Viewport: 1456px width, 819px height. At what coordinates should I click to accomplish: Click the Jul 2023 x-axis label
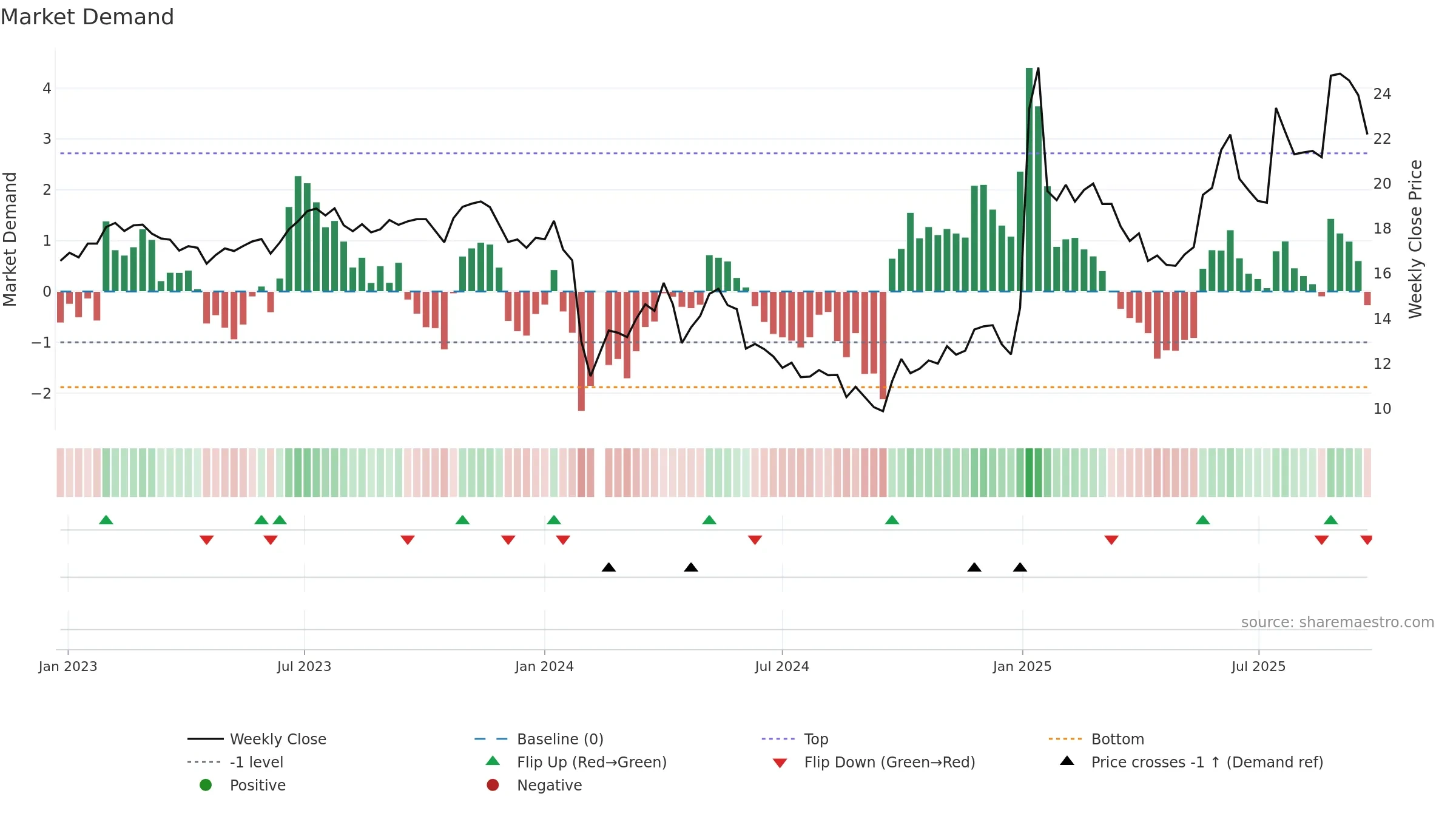coord(304,666)
